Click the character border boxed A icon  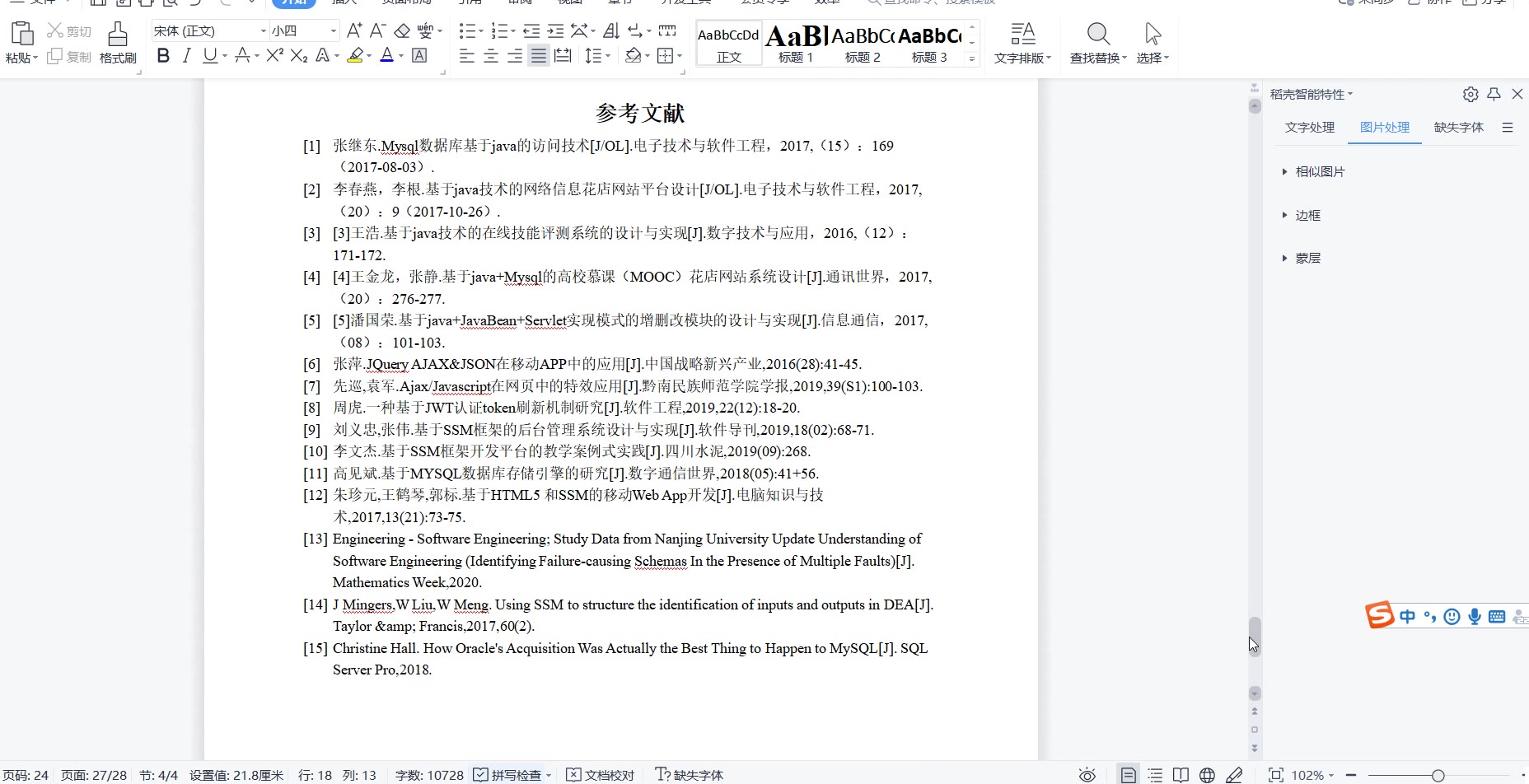tap(419, 56)
